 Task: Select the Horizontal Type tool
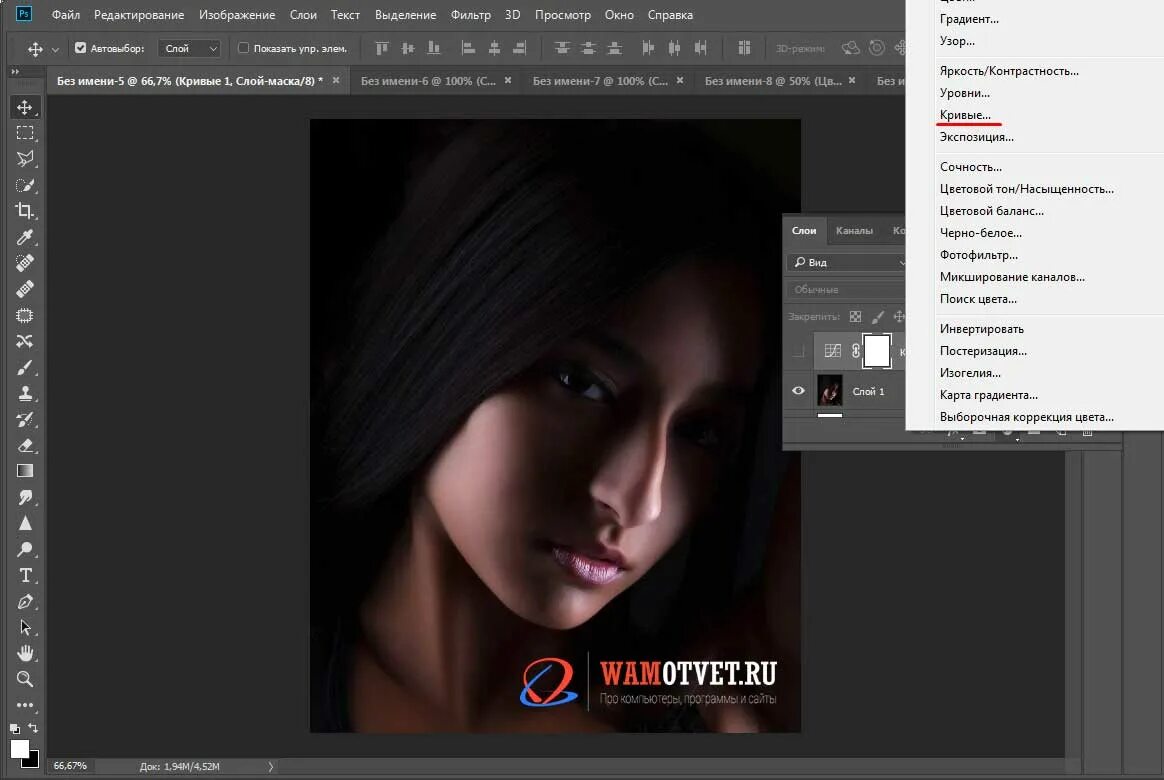coord(25,575)
